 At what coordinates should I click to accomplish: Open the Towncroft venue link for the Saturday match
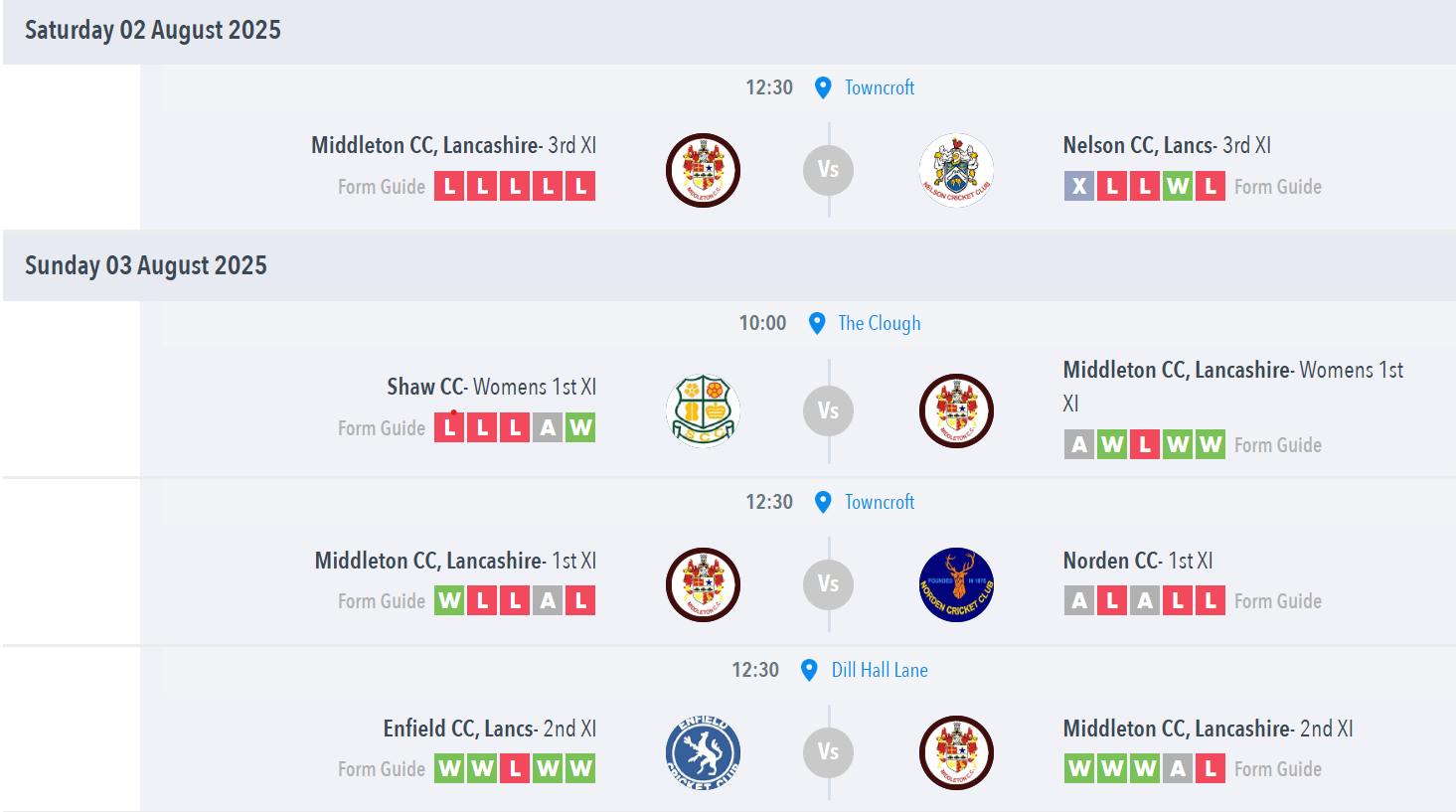coord(880,87)
